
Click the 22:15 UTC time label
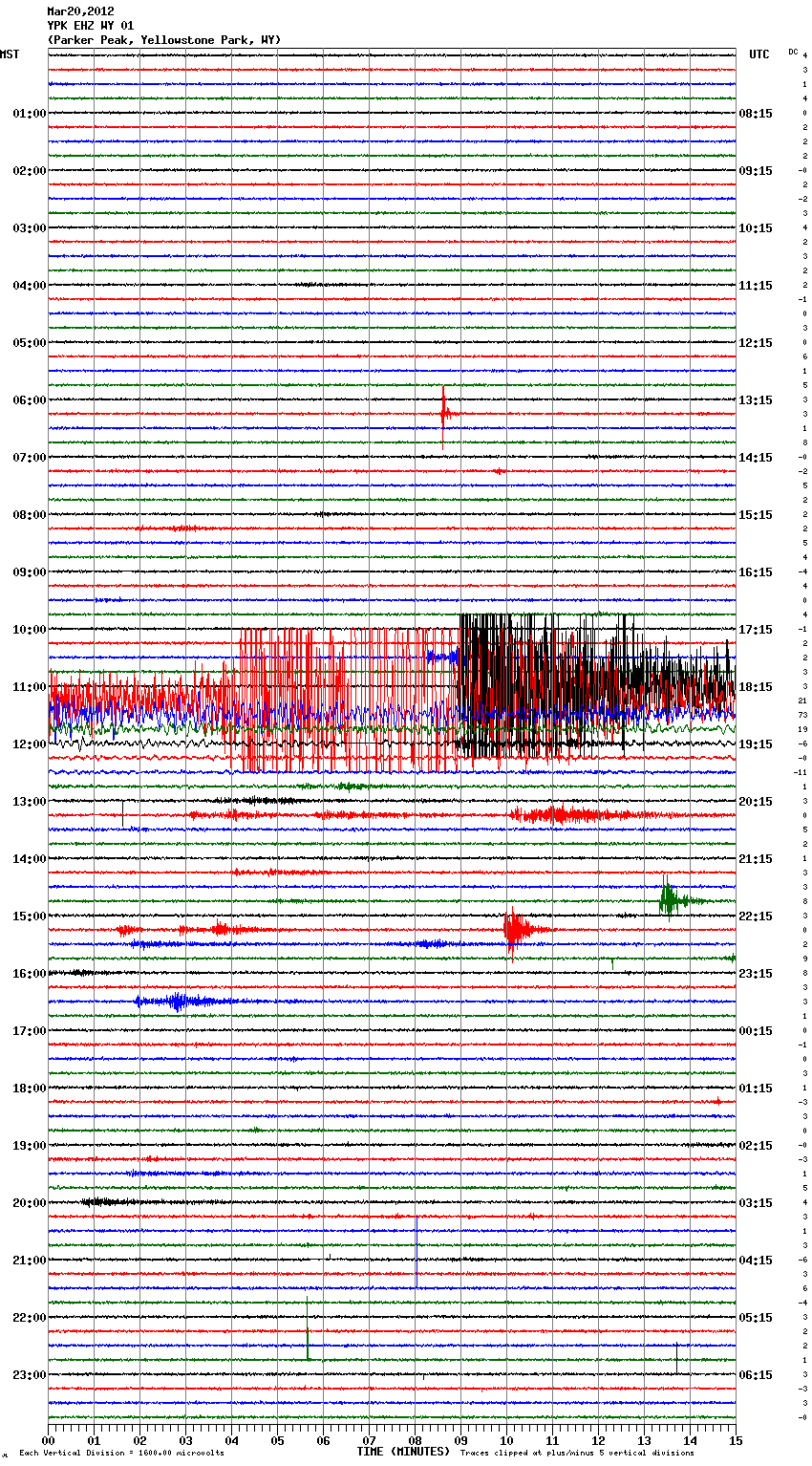pos(756,916)
